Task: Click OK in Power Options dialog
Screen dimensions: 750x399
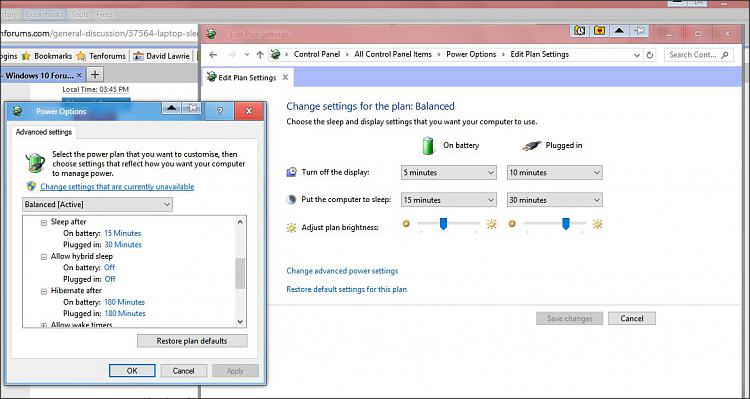Action: (132, 370)
